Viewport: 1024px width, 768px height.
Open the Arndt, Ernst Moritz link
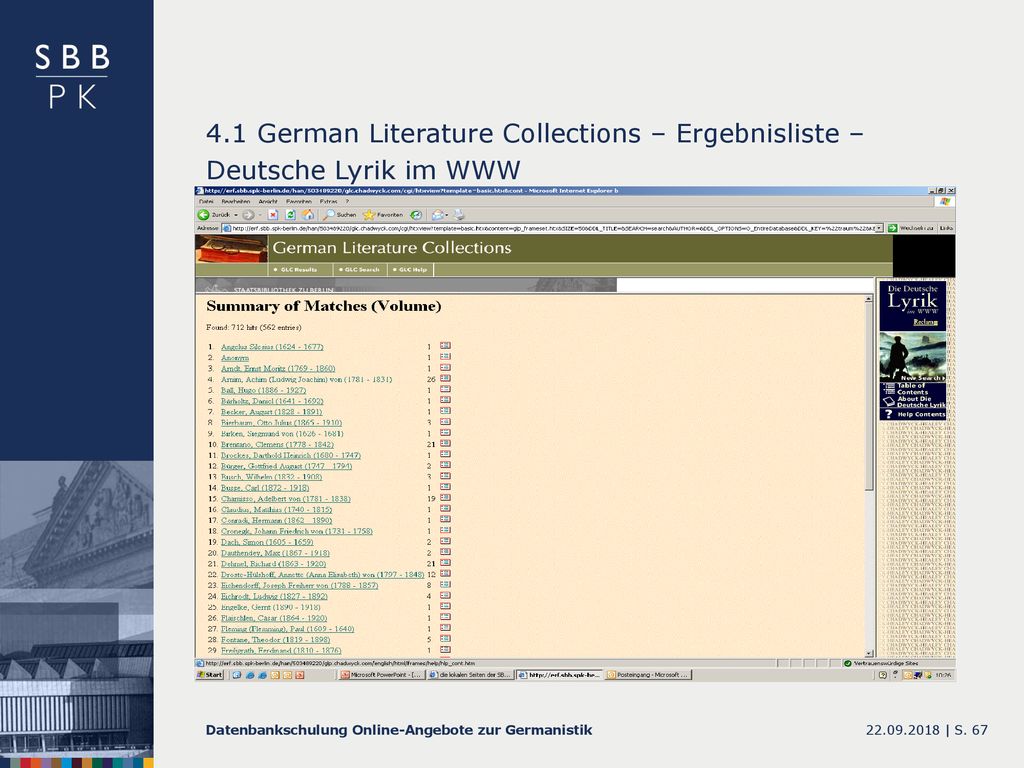(x=278, y=368)
